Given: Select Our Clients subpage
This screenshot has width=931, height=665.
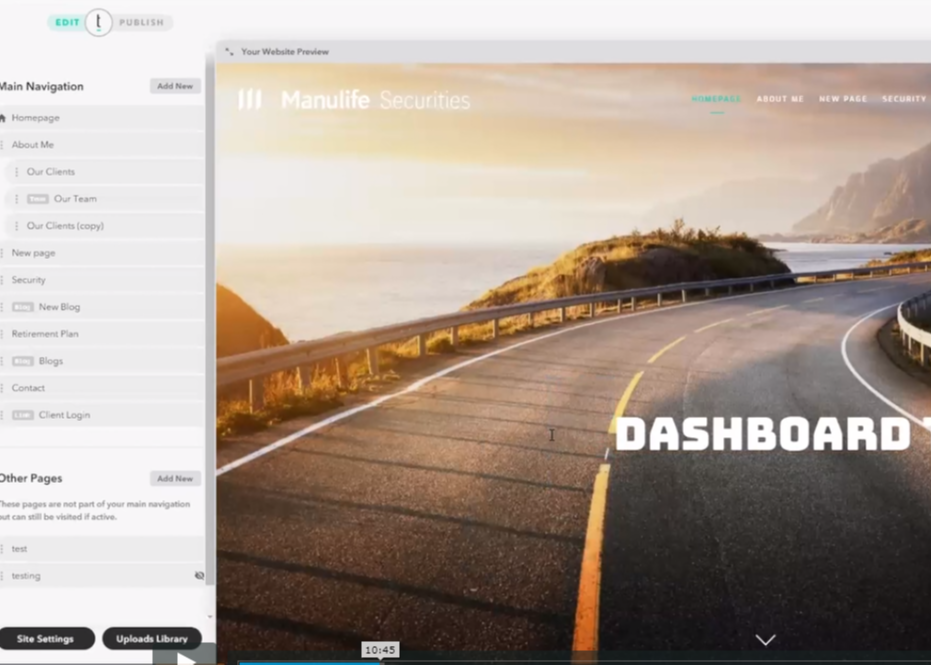Looking at the screenshot, I should click(104, 172).
